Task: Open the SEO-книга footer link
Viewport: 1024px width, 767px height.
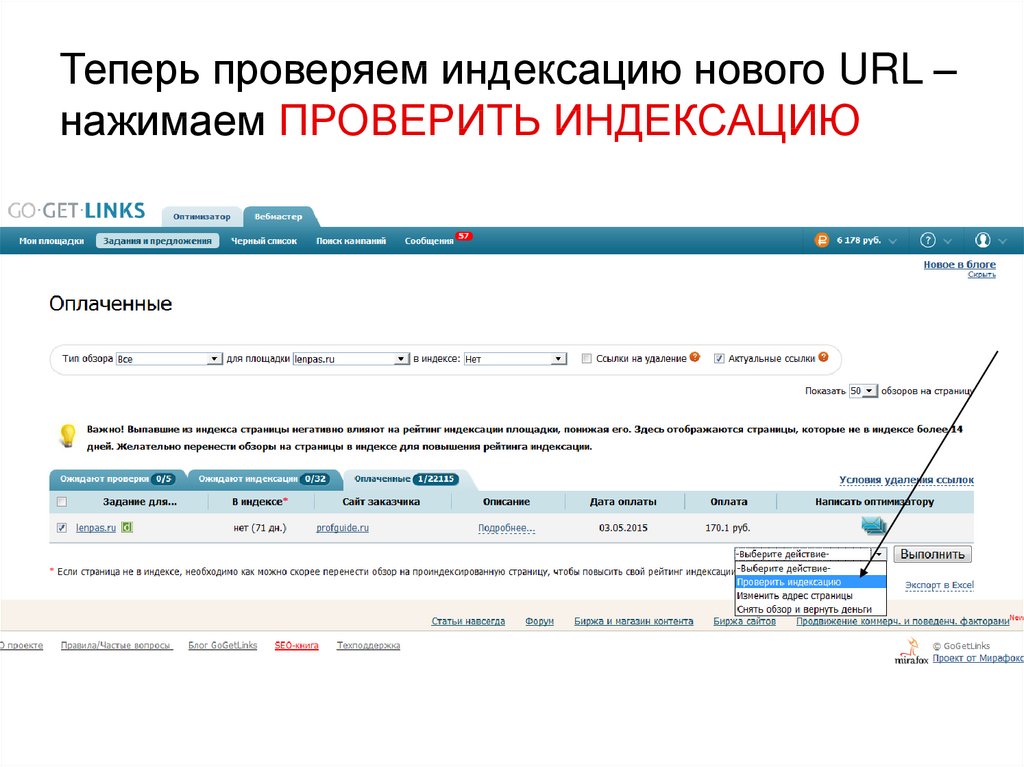Action: (296, 645)
